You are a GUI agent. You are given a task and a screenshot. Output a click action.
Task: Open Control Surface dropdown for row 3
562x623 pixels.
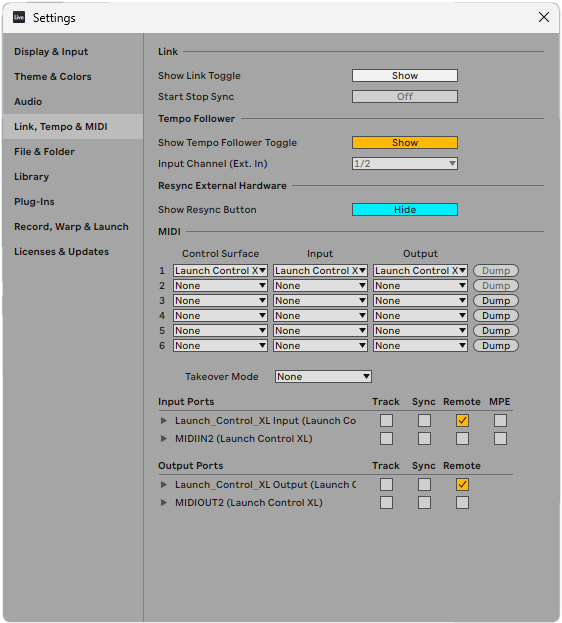click(x=220, y=301)
